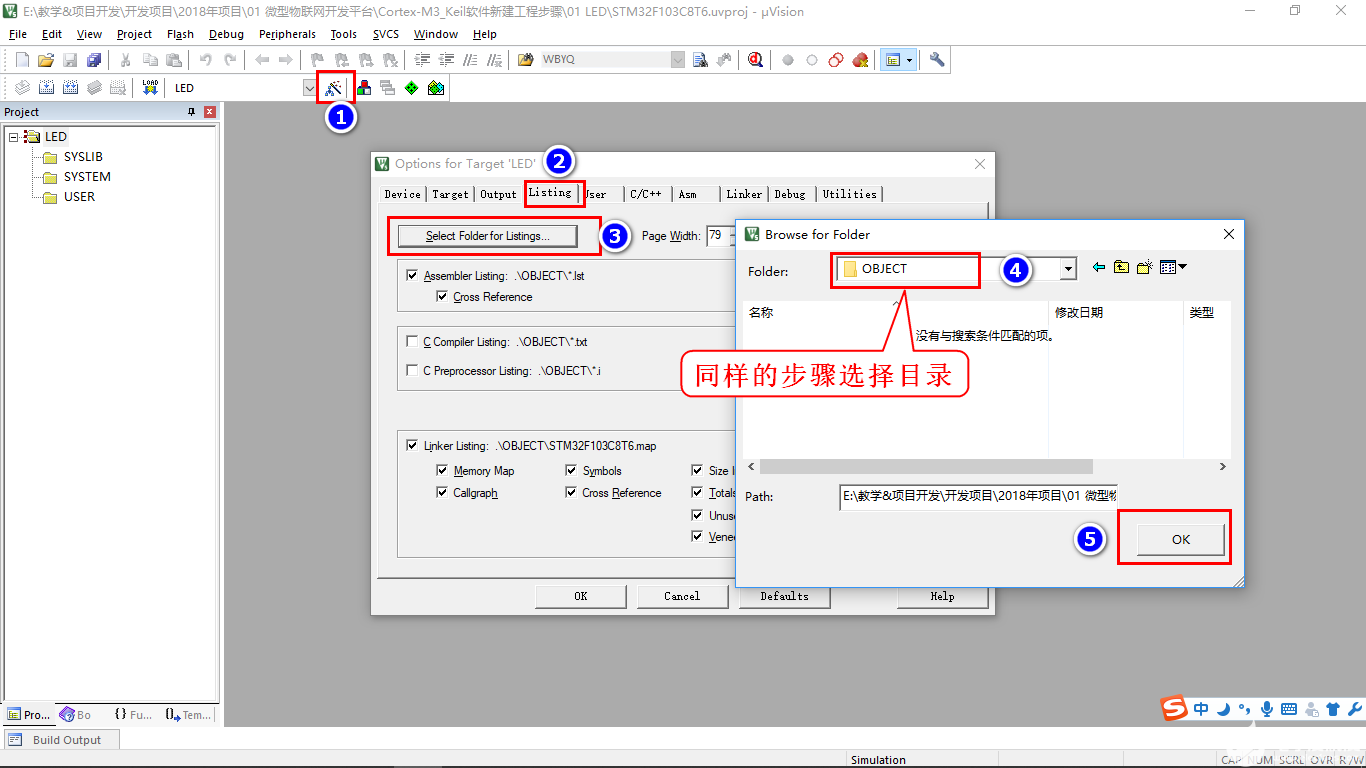Image resolution: width=1366 pixels, height=768 pixels.
Task: Click the Cut scissors toolbar icon
Action: click(126, 60)
